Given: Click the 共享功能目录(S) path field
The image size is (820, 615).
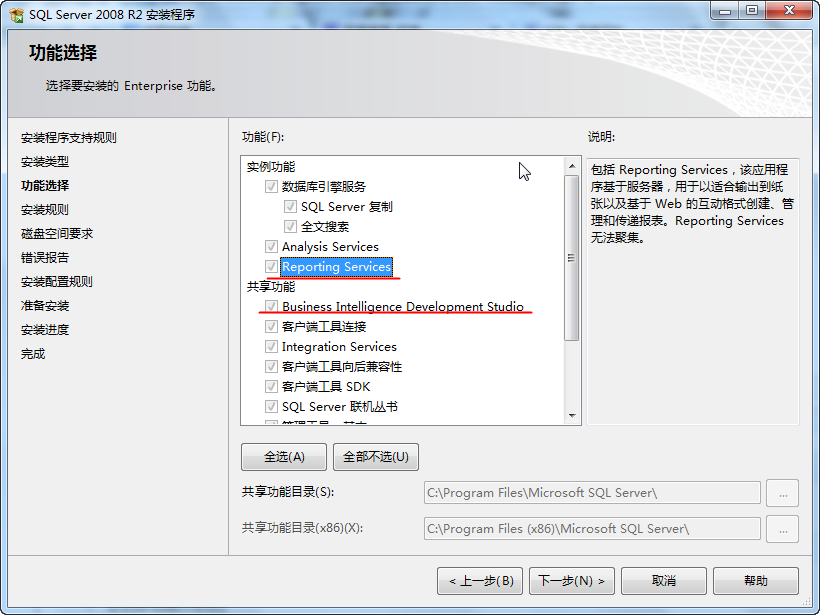Looking at the screenshot, I should point(592,493).
